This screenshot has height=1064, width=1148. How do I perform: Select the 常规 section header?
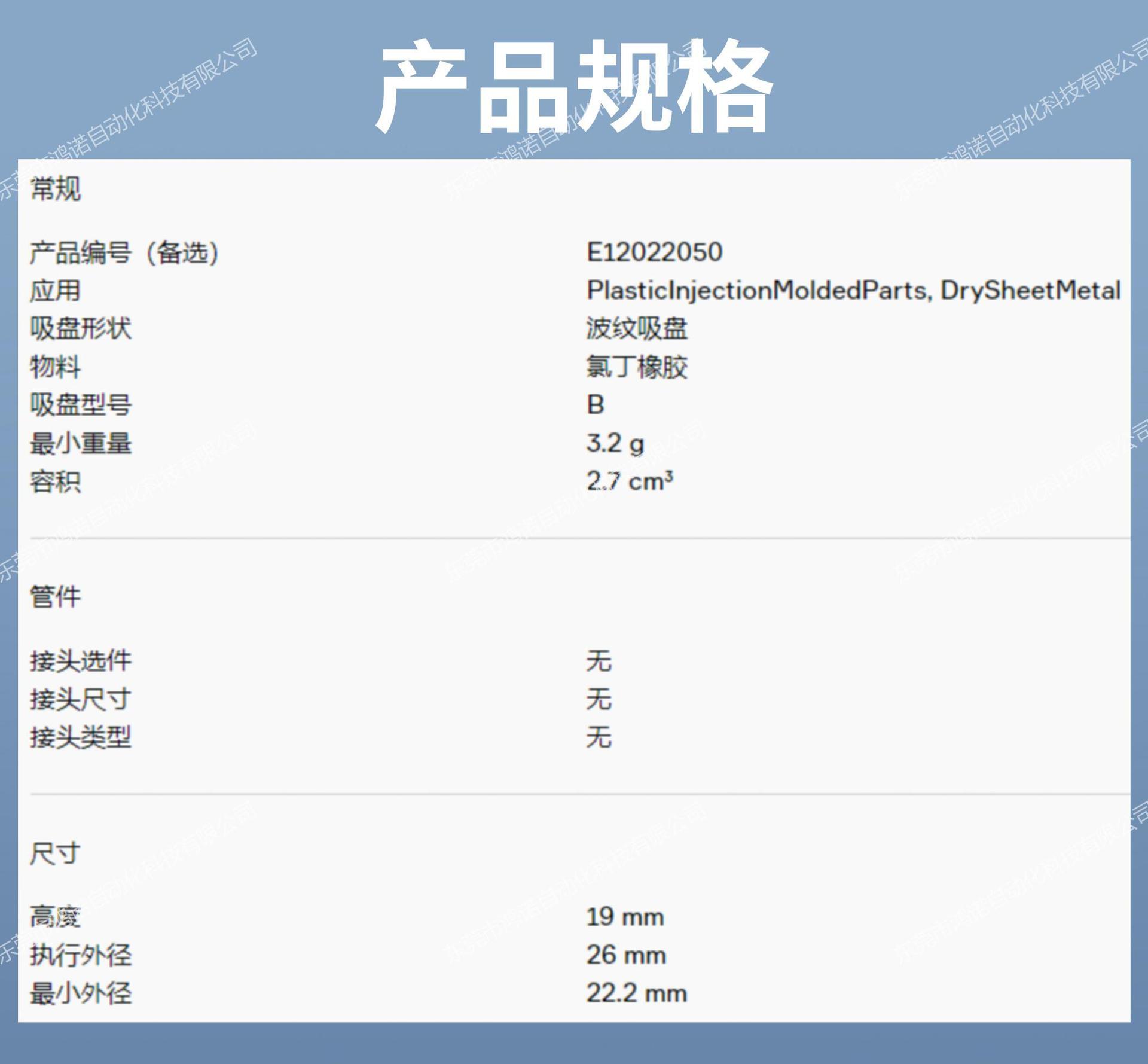point(55,189)
